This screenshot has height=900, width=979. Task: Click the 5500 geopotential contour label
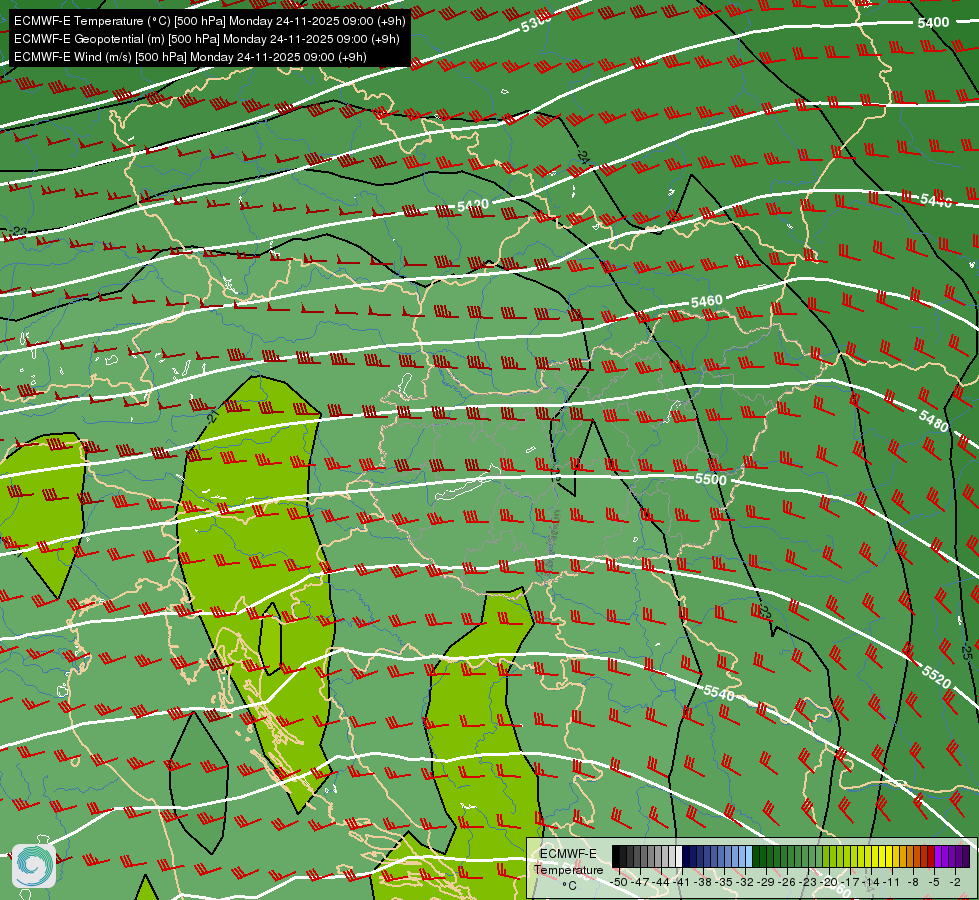[711, 479]
